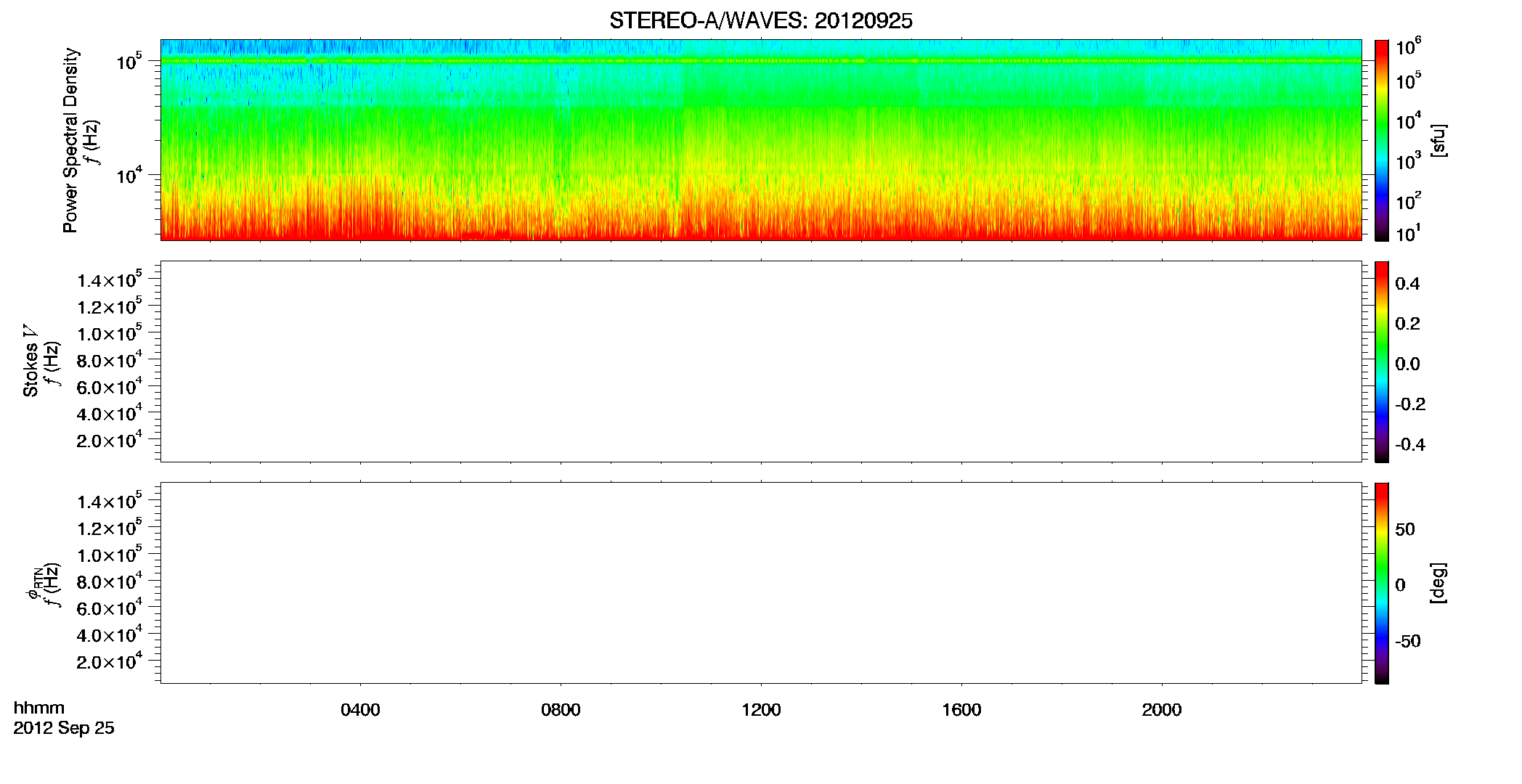Select the "2012 Sep 25" date label
The height and width of the screenshot is (784, 1522).
(64, 728)
